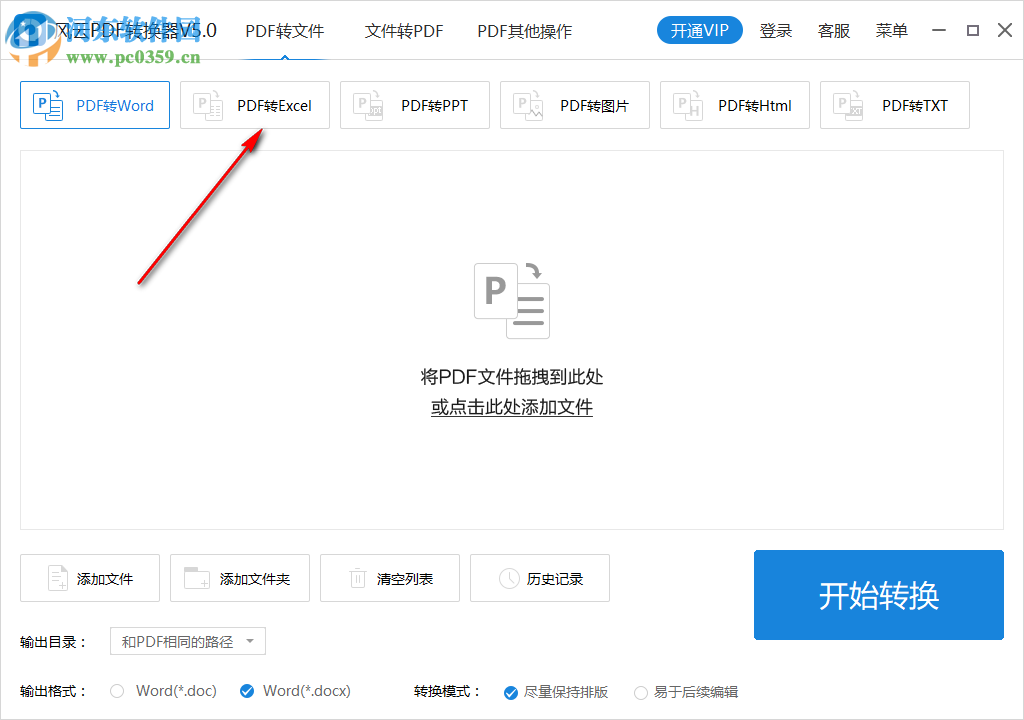
Task: Select the Word(*.doc) output format
Action: [x=117, y=690]
